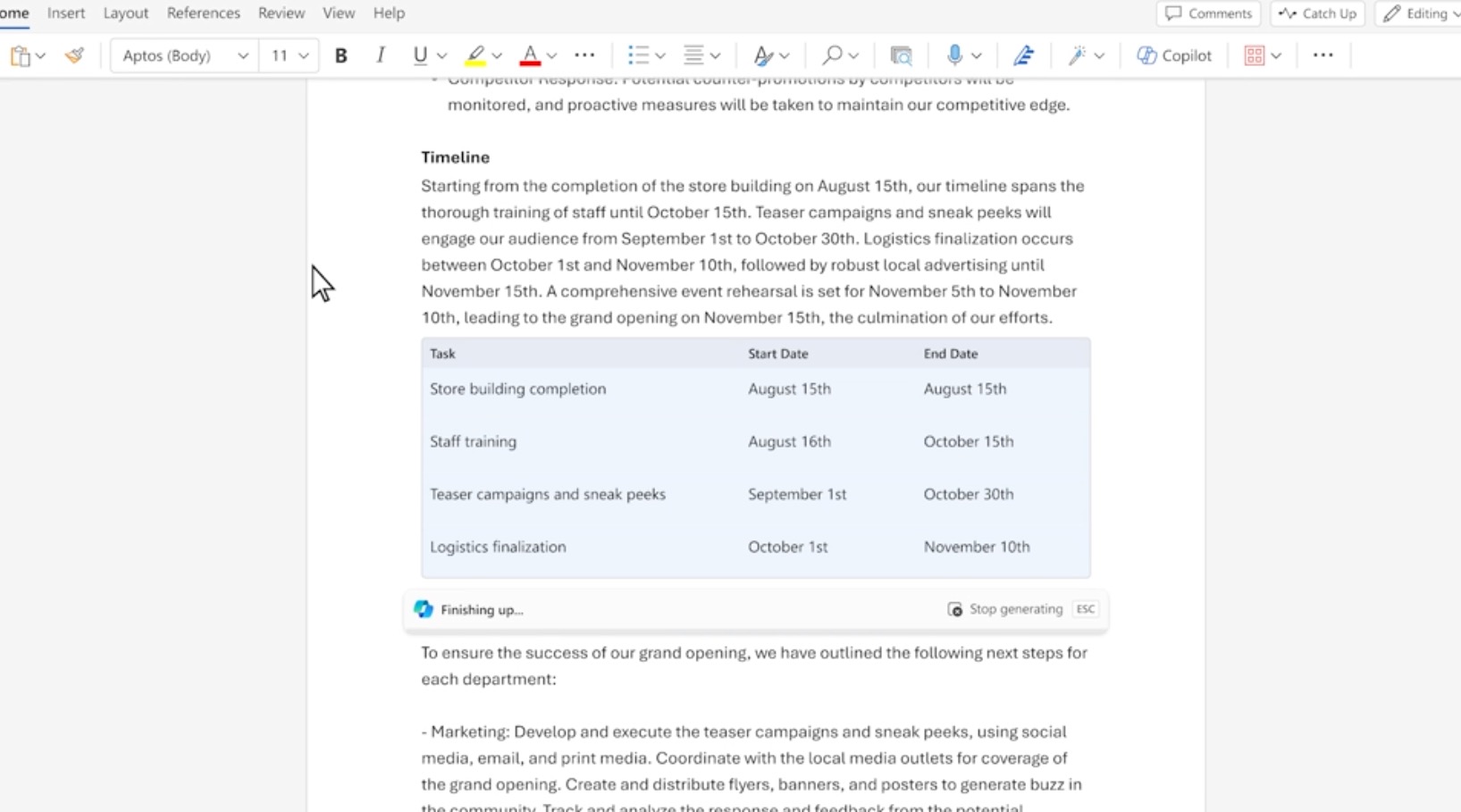Click Stop generating in Copilot bar
Viewport: 1461px width, 812px height.
coord(1005,609)
